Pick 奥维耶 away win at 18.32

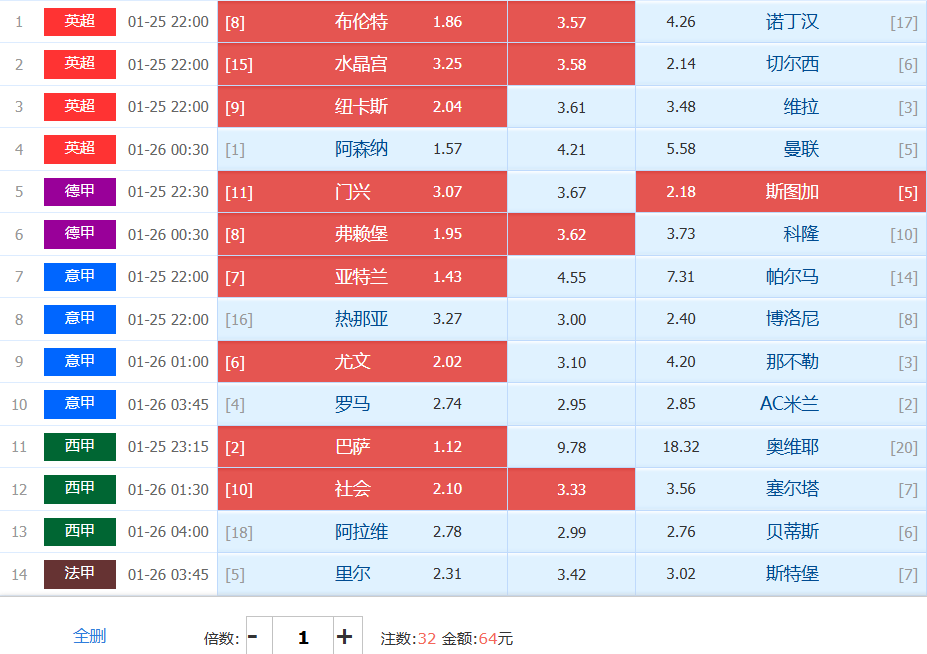coord(780,447)
